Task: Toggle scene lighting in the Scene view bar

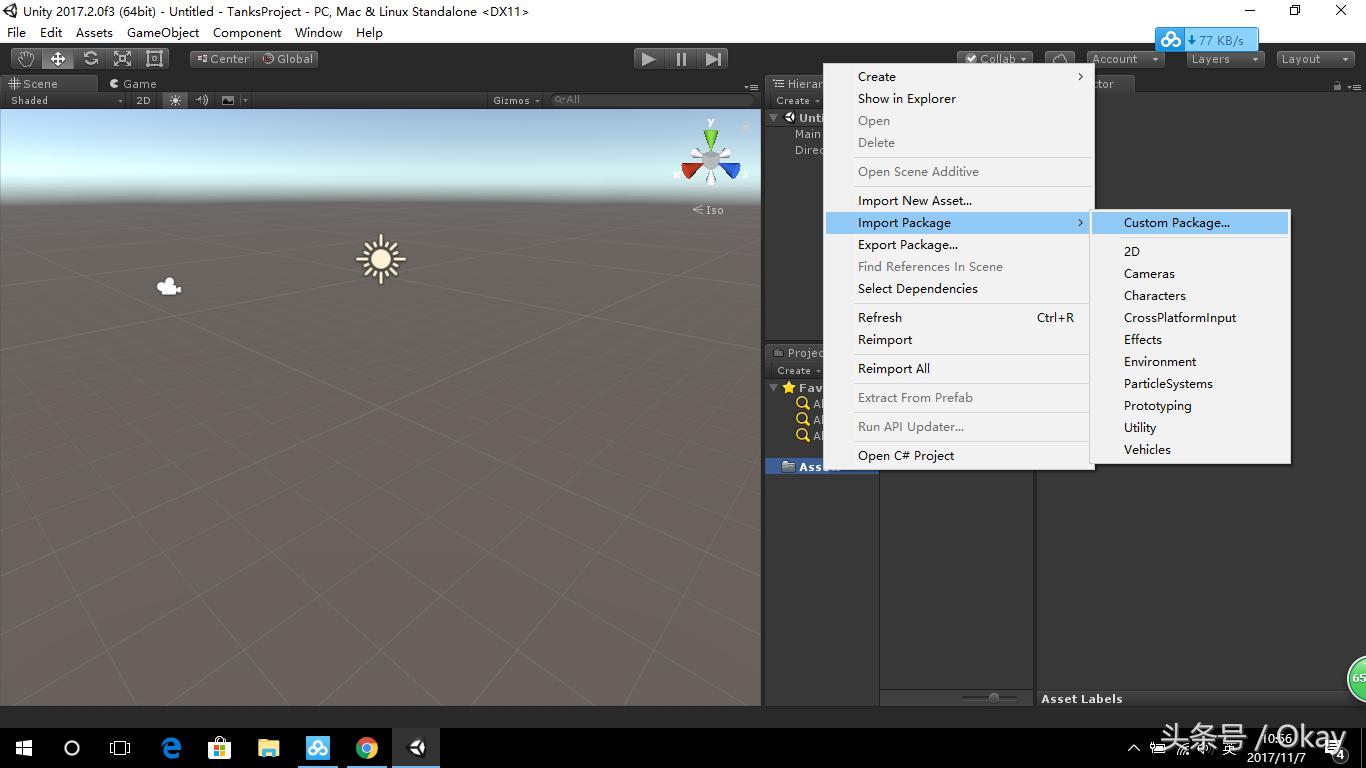Action: [175, 100]
